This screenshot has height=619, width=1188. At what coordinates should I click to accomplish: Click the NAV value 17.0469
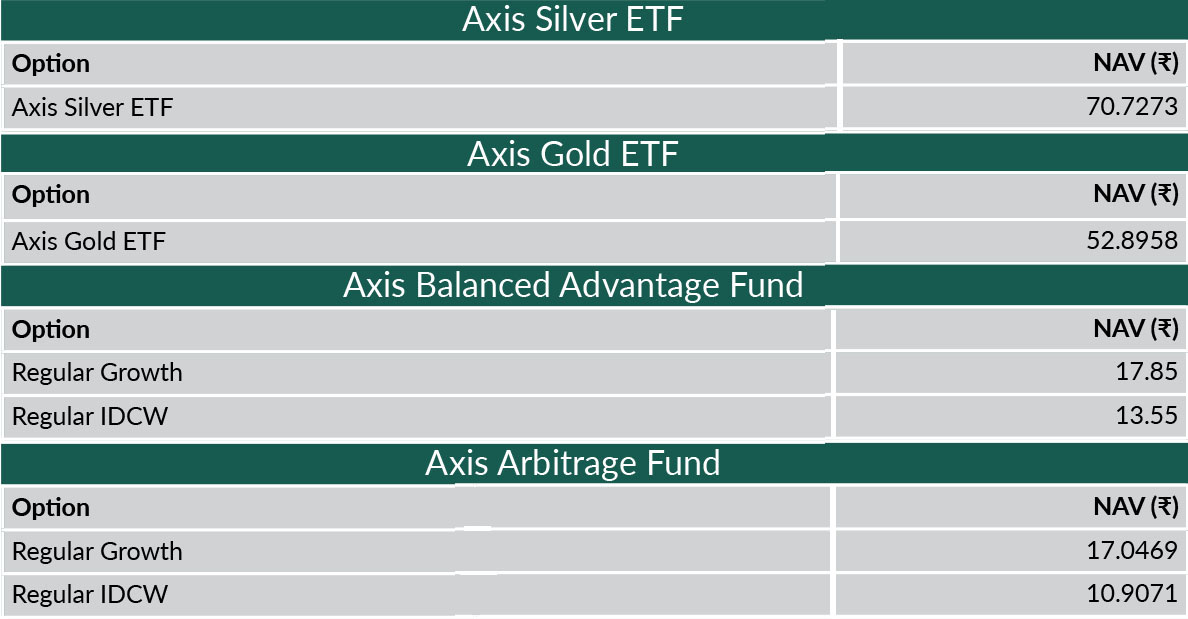pos(1132,550)
